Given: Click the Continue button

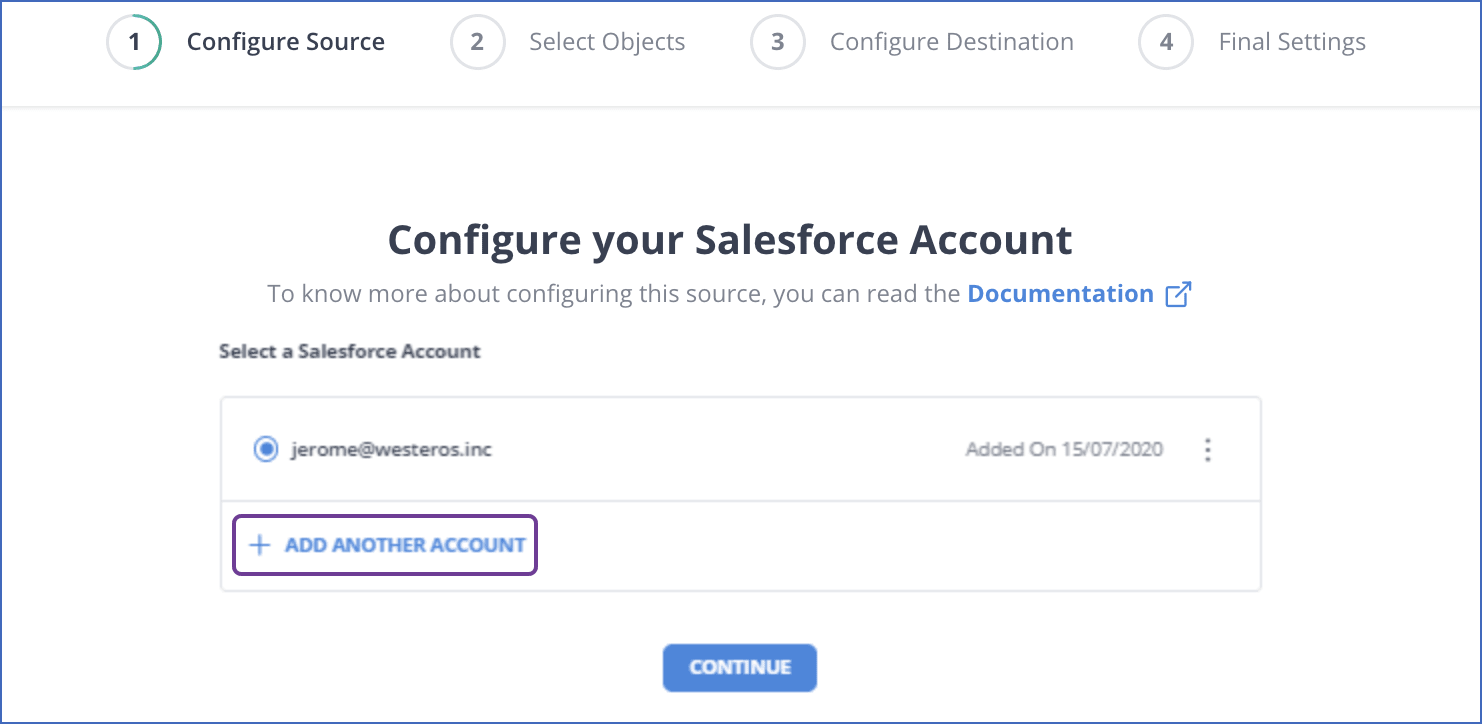Looking at the screenshot, I should 740,667.
